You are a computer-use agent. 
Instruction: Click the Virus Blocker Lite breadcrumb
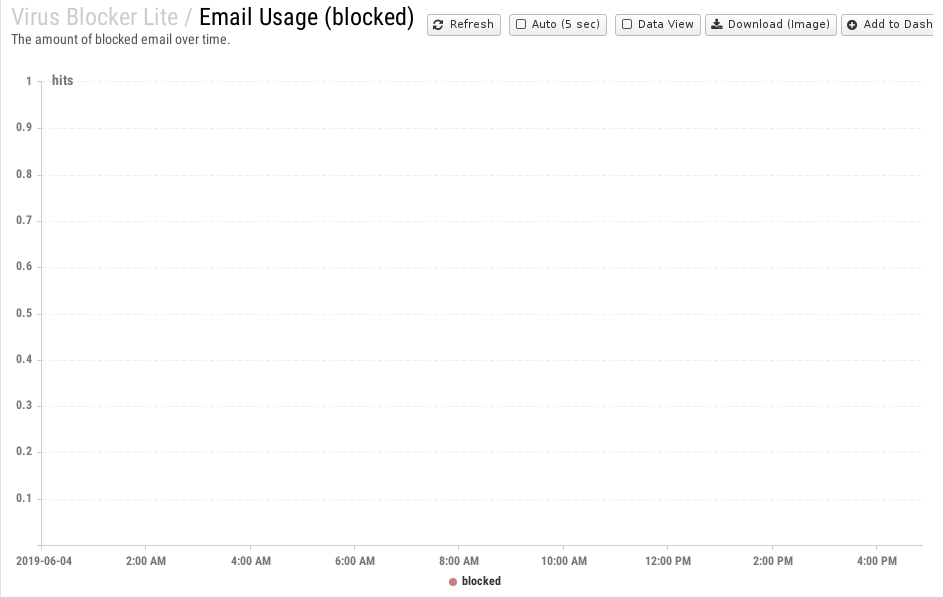[x=95, y=17]
